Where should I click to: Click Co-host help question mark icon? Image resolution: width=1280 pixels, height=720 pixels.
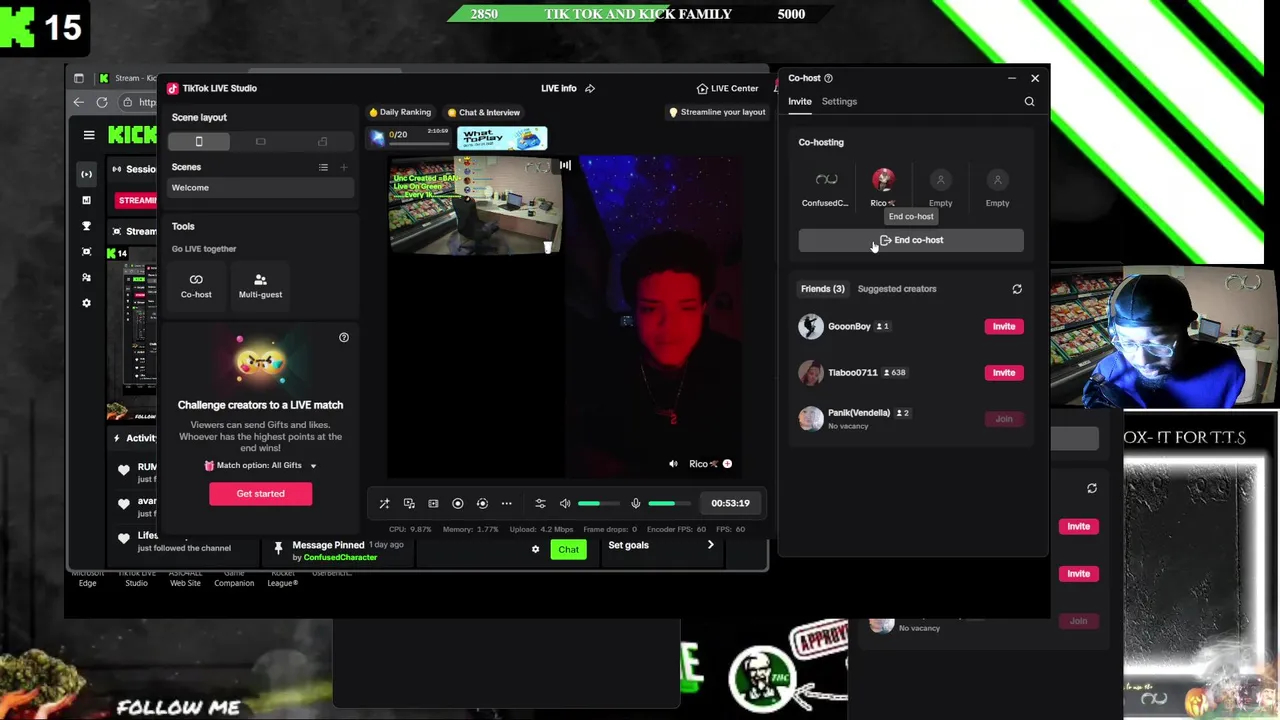pos(828,78)
